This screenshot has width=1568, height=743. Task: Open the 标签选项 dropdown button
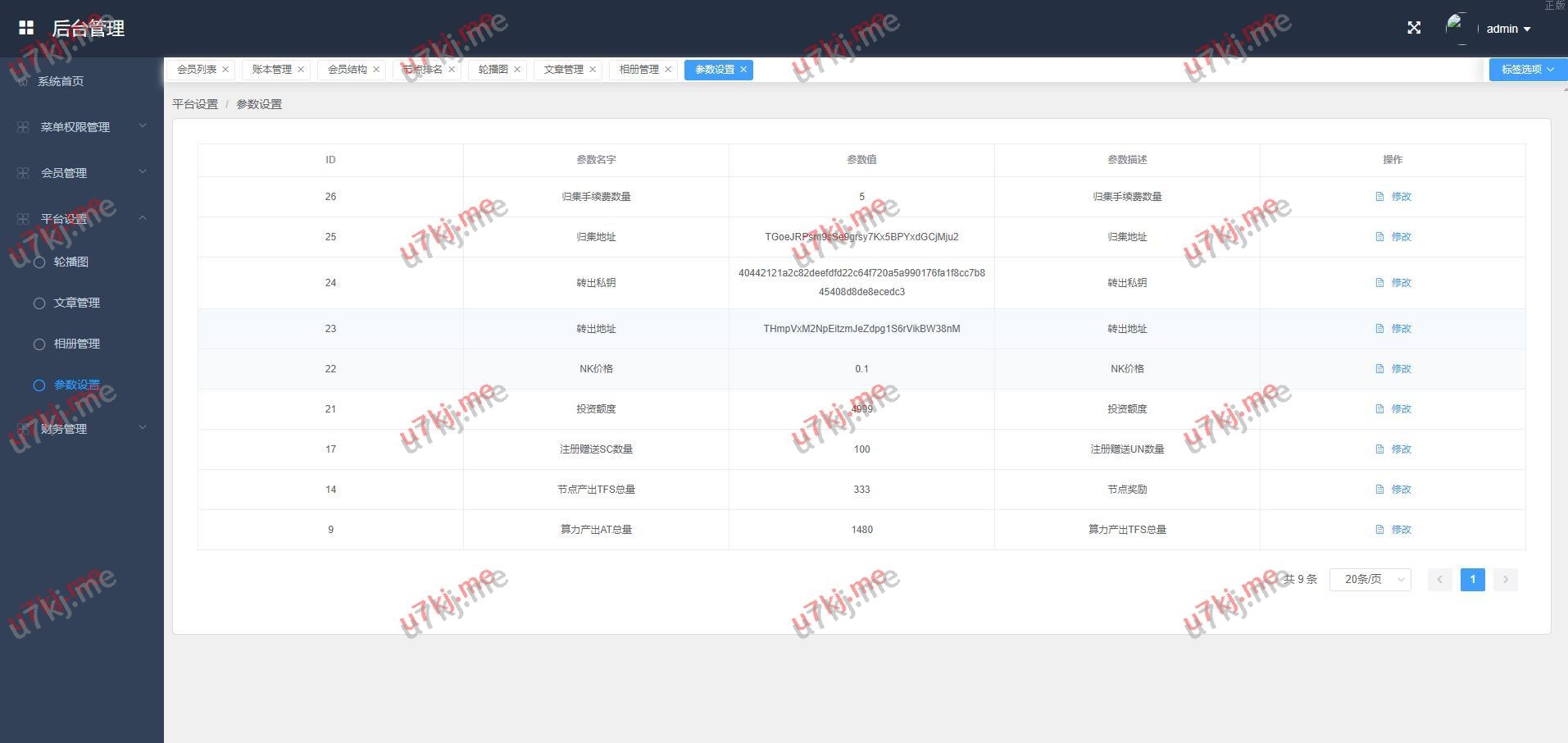click(x=1527, y=70)
